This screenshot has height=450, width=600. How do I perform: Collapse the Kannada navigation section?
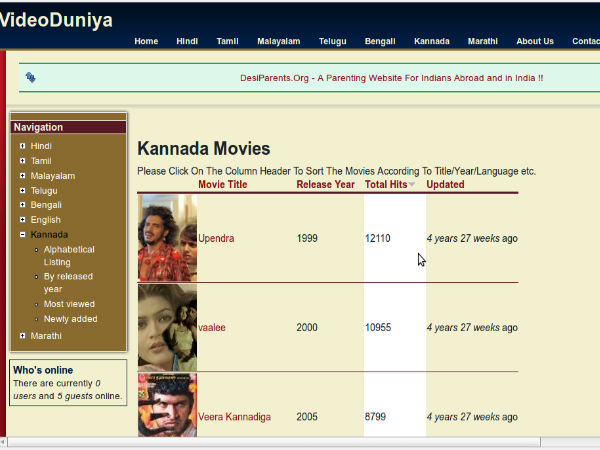point(22,235)
